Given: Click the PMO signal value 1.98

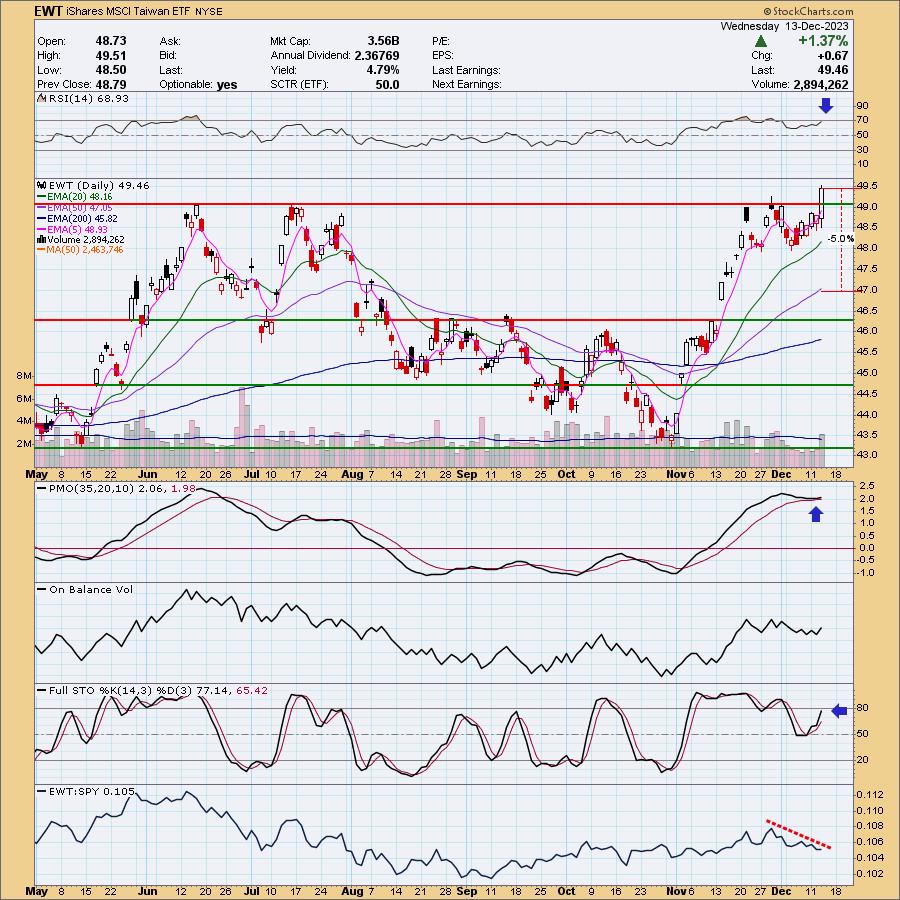Looking at the screenshot, I should point(184,488).
